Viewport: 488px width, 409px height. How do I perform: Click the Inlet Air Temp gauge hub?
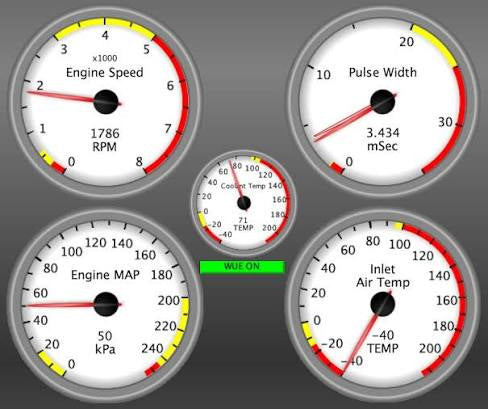click(x=383, y=304)
